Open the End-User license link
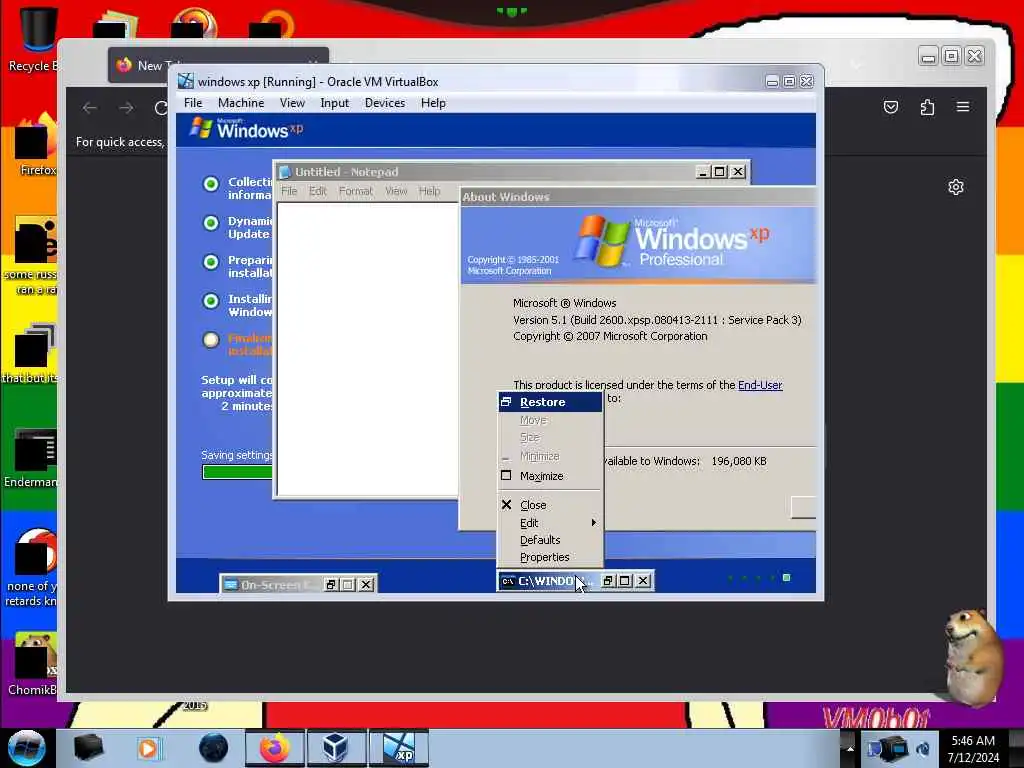The image size is (1024, 768). (x=760, y=385)
